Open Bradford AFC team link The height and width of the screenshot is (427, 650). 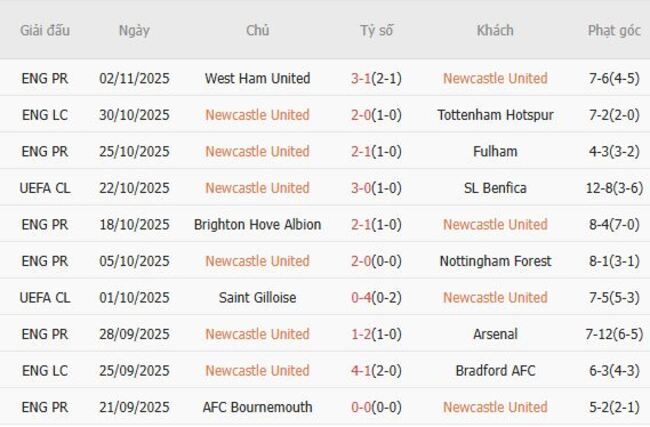495,370
